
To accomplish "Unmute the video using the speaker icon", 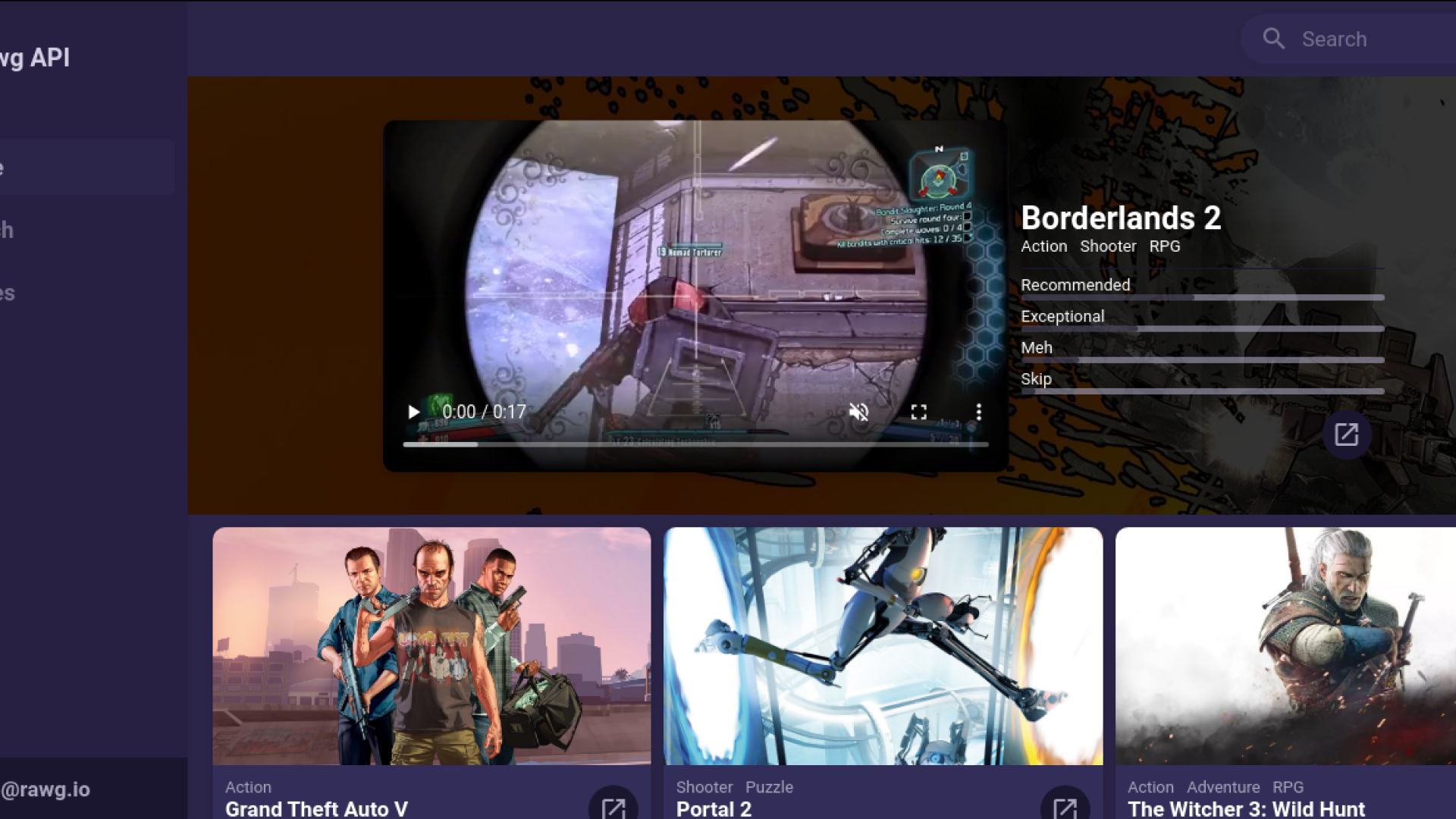I will click(x=858, y=412).
